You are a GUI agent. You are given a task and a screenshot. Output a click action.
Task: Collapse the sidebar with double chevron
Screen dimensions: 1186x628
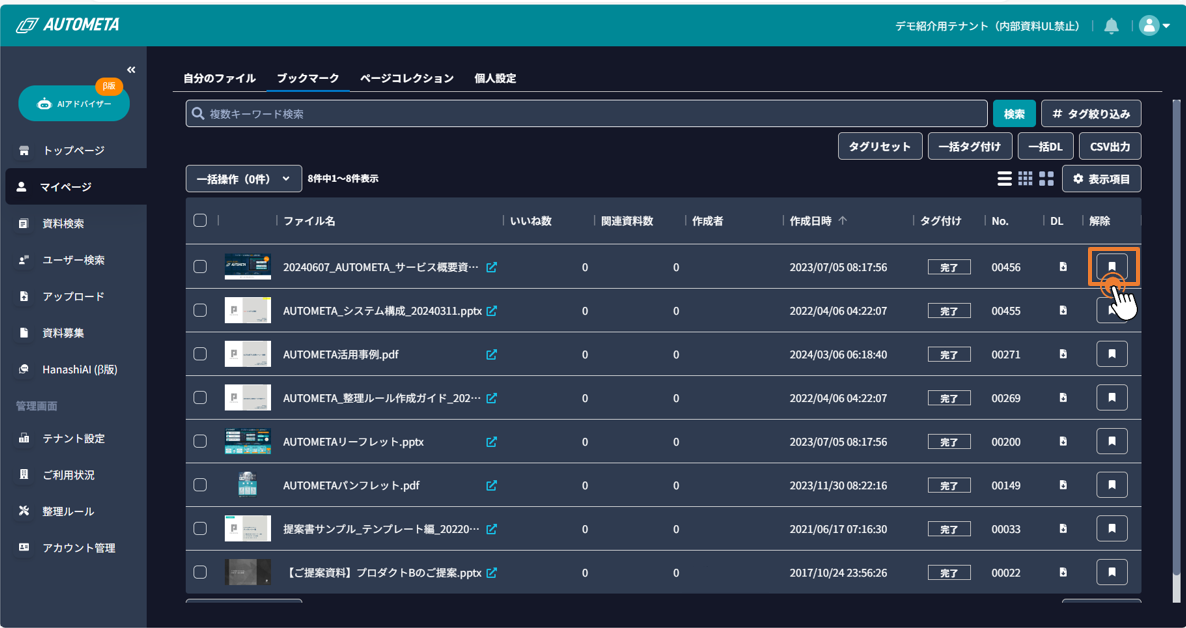point(131,70)
